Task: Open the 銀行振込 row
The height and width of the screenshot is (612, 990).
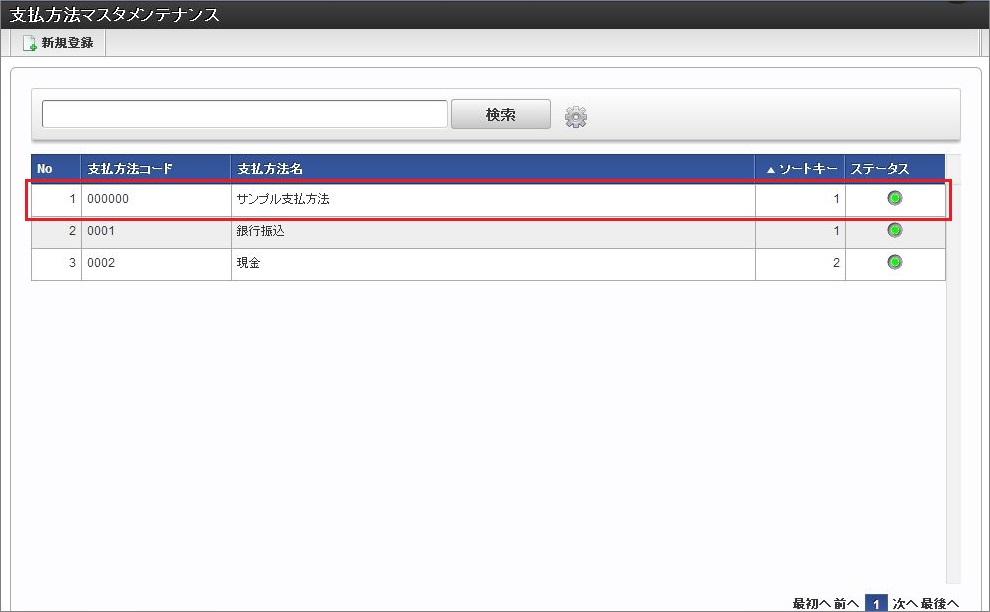Action: (488, 231)
